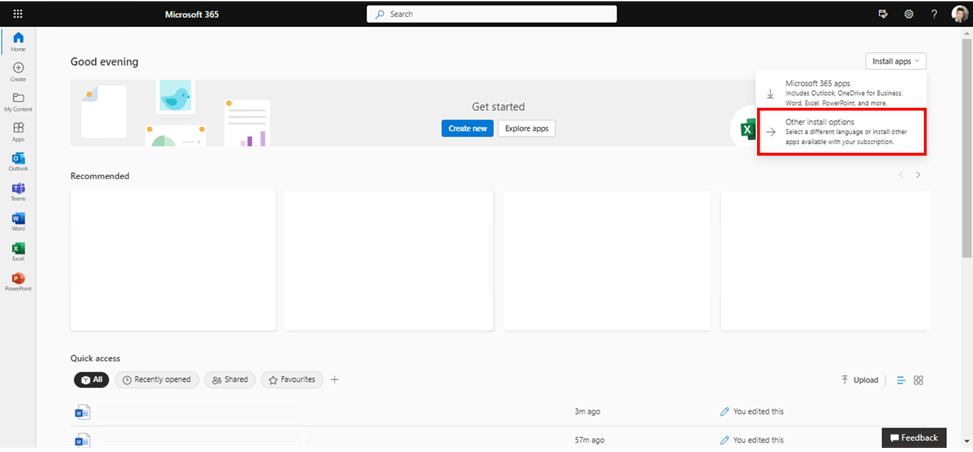Click the magnifier icon in search box

[x=380, y=14]
